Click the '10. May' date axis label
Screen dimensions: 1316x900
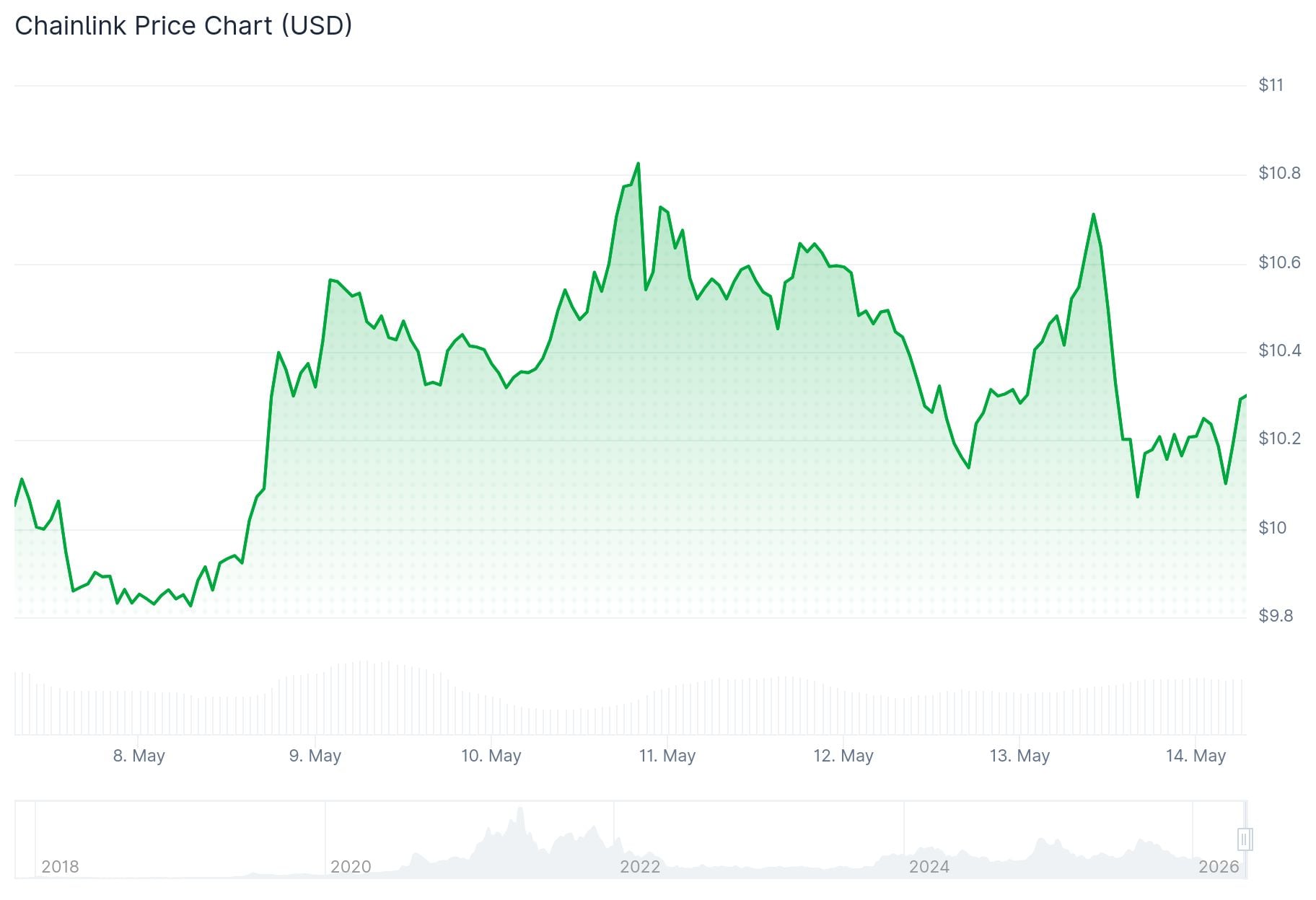(x=491, y=756)
